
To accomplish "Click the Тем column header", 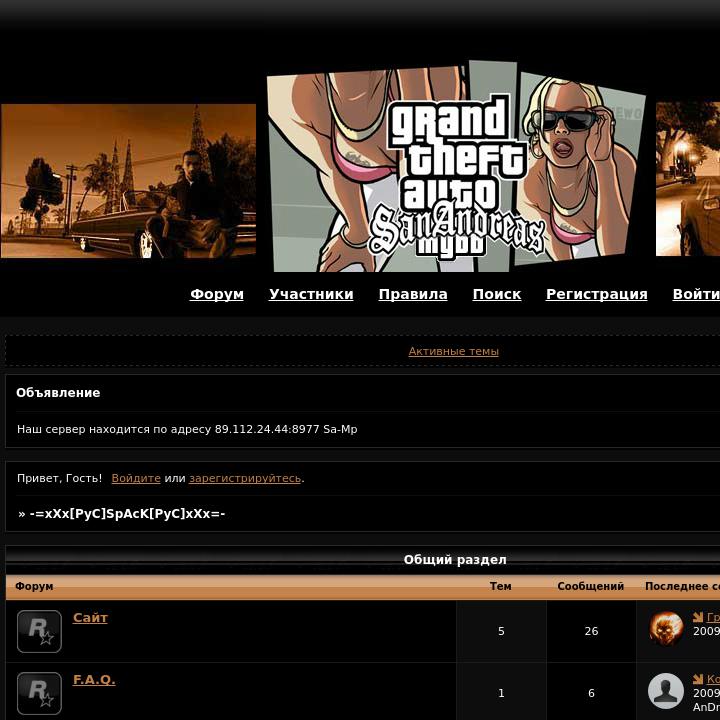I will [501, 586].
